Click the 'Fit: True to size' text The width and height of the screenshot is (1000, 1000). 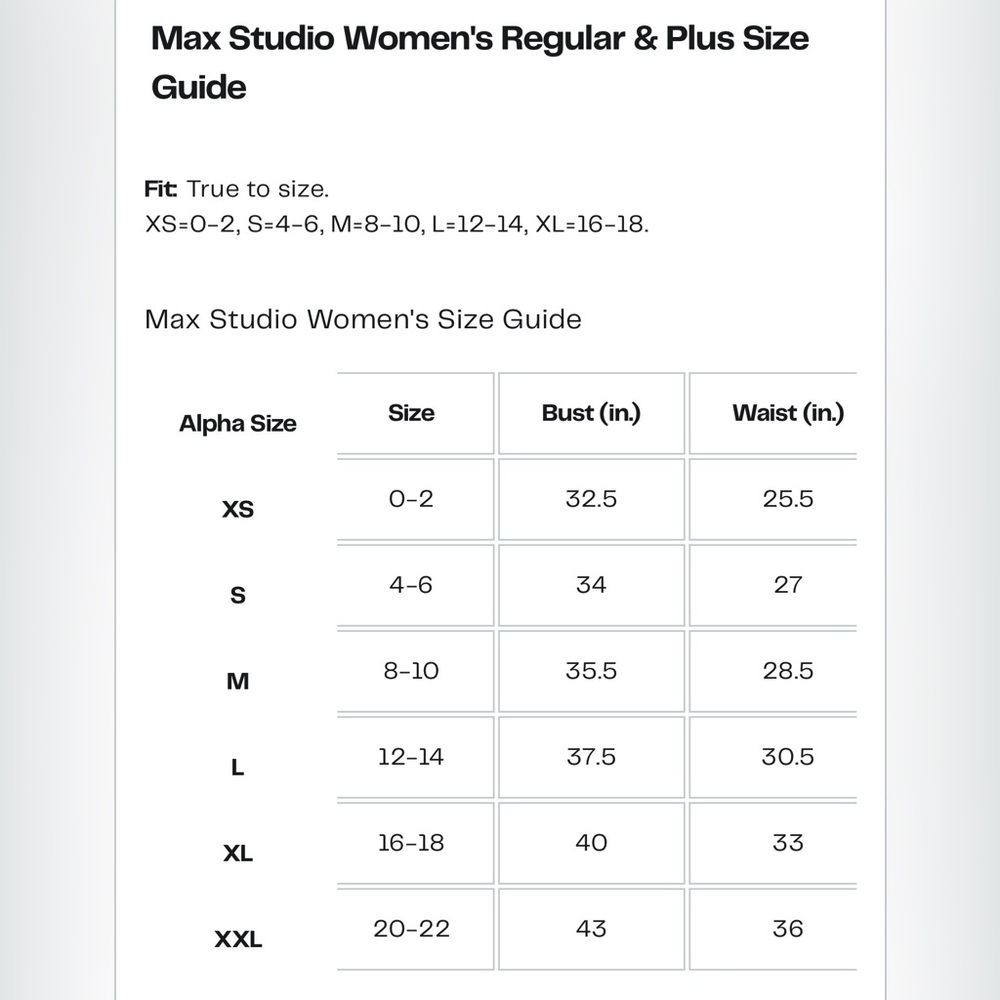tap(237, 189)
